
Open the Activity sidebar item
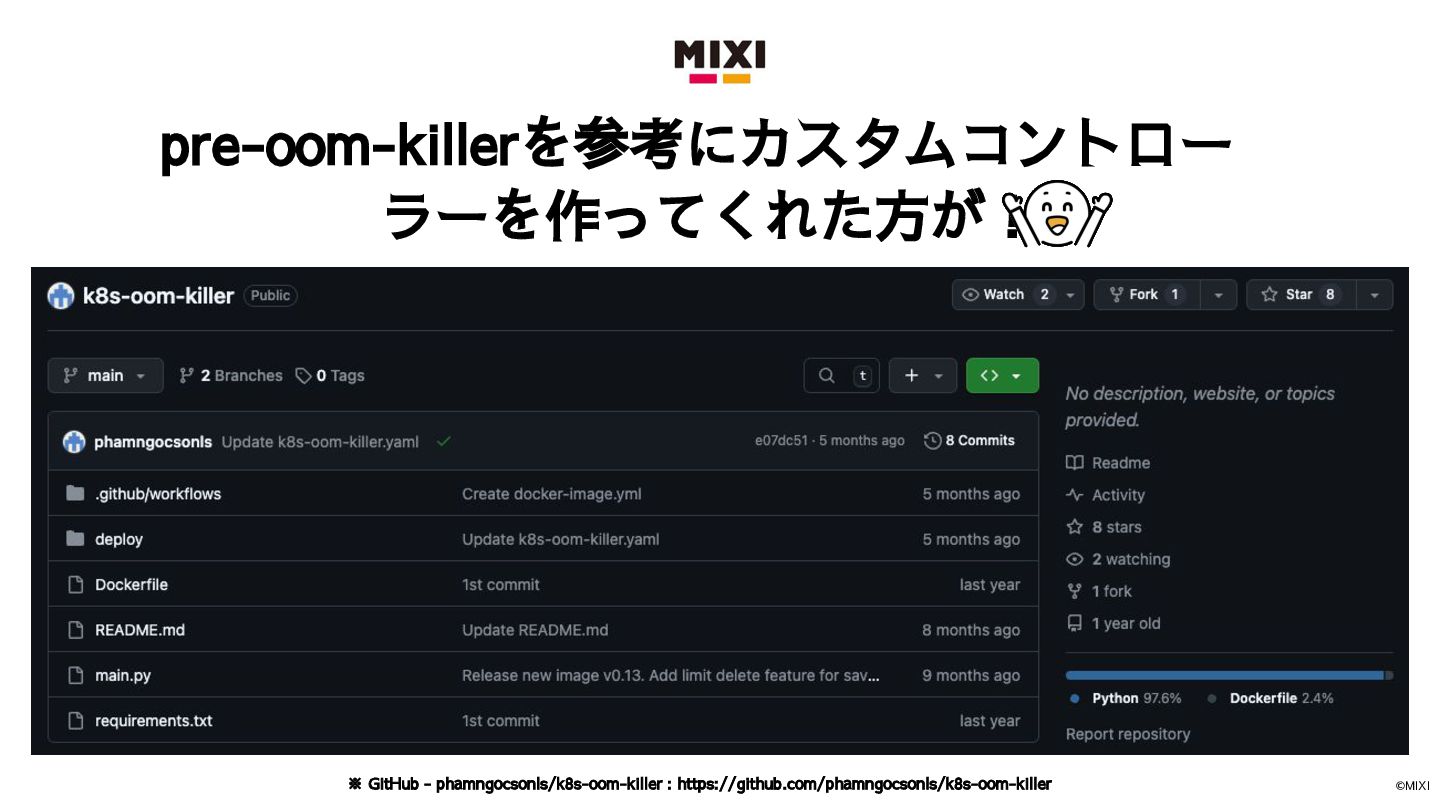pyautogui.click(x=1105, y=494)
